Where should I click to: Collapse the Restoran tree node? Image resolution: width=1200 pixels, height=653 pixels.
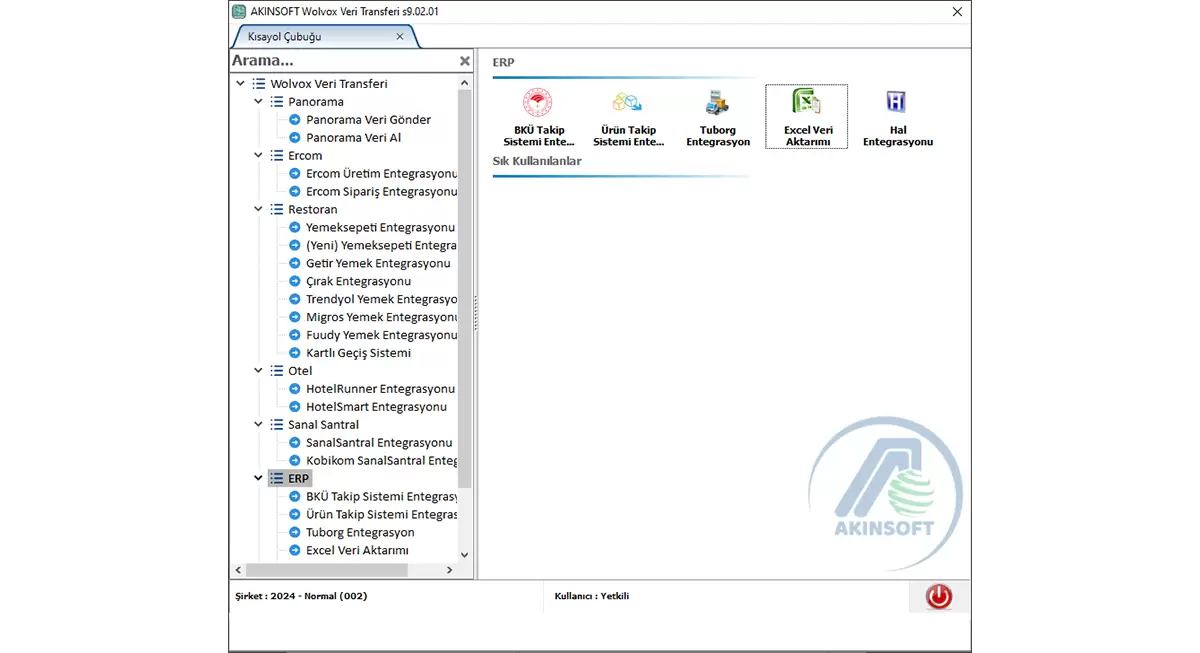tap(258, 210)
